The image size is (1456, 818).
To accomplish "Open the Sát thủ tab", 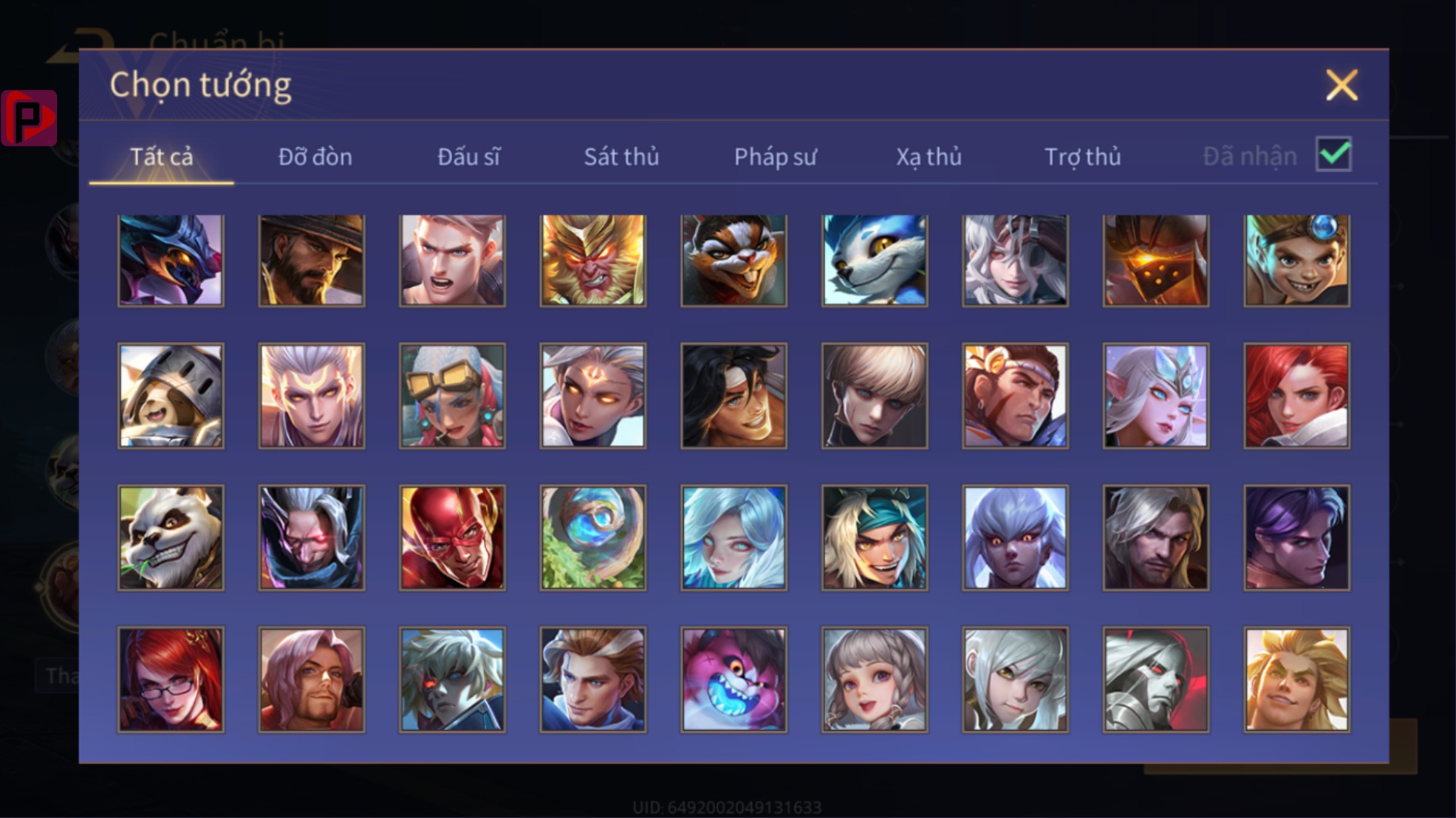I will click(621, 157).
